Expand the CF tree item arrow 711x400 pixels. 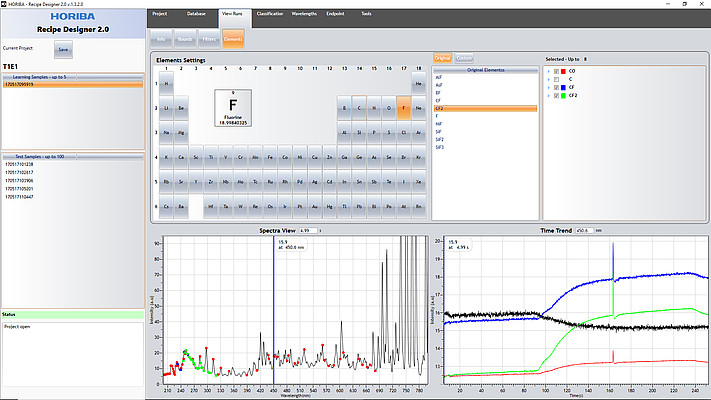tap(547, 88)
